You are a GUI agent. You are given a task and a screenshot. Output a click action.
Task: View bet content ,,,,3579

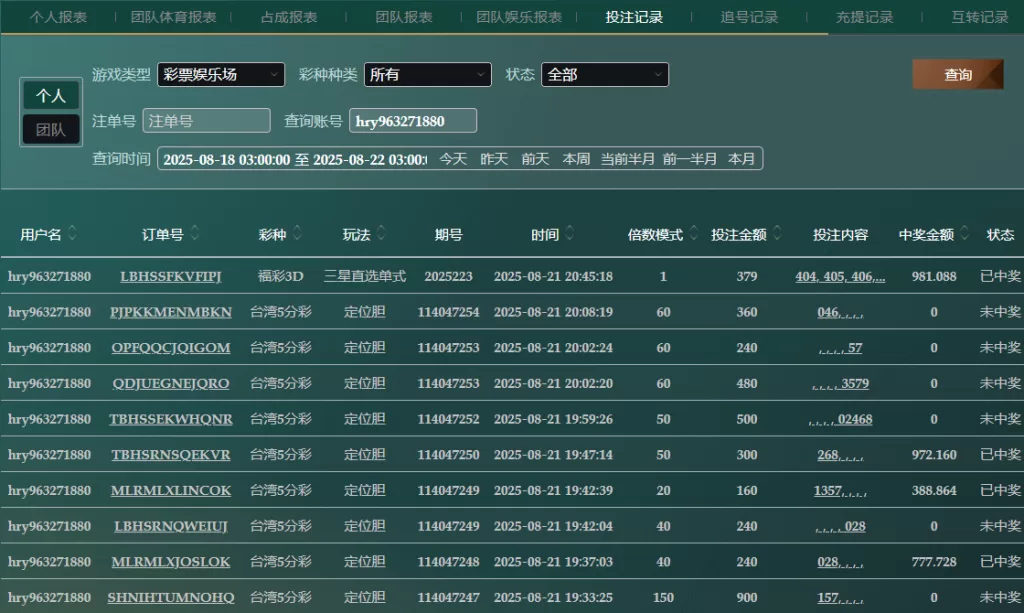[840, 383]
